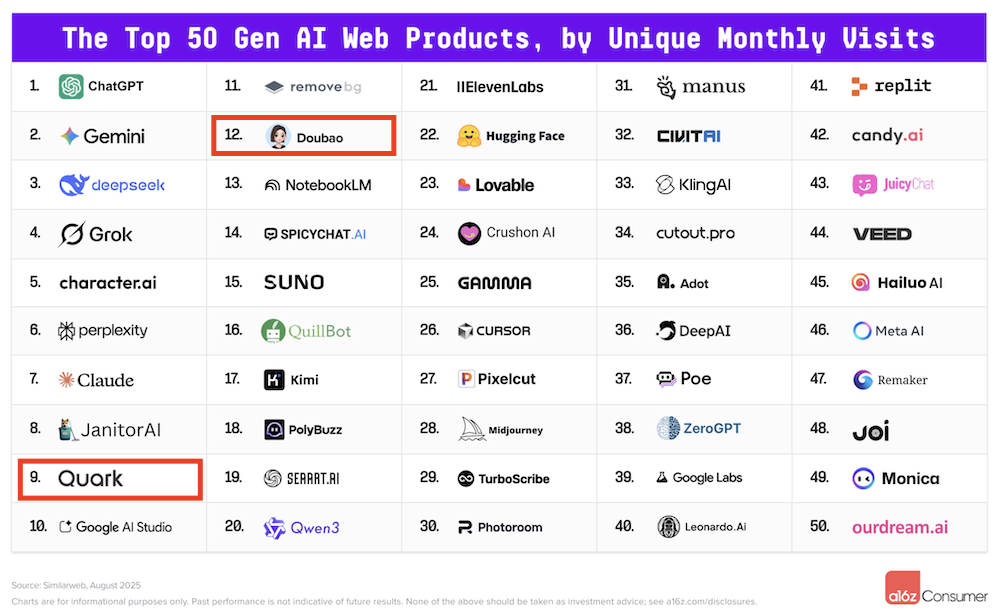Click the Meta AI ring icon

point(862,331)
